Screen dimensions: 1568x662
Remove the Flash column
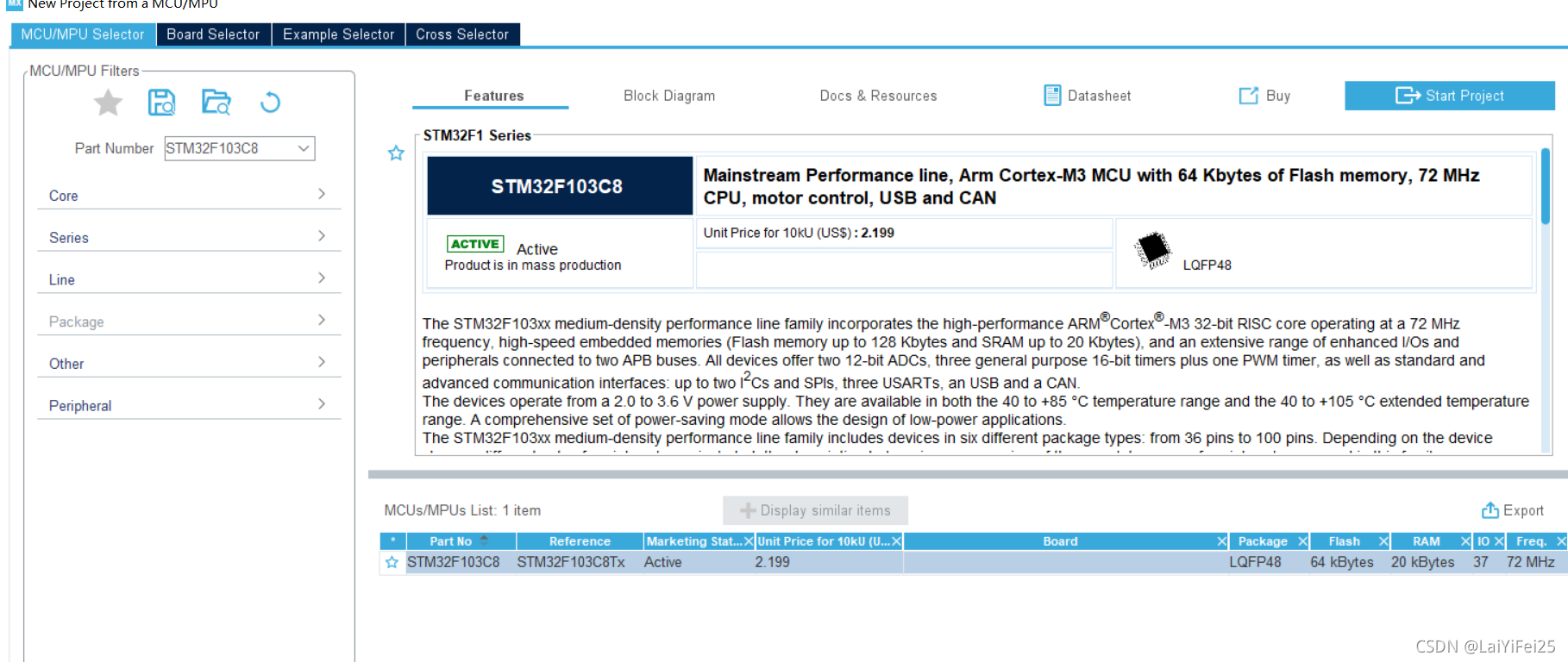(1383, 541)
